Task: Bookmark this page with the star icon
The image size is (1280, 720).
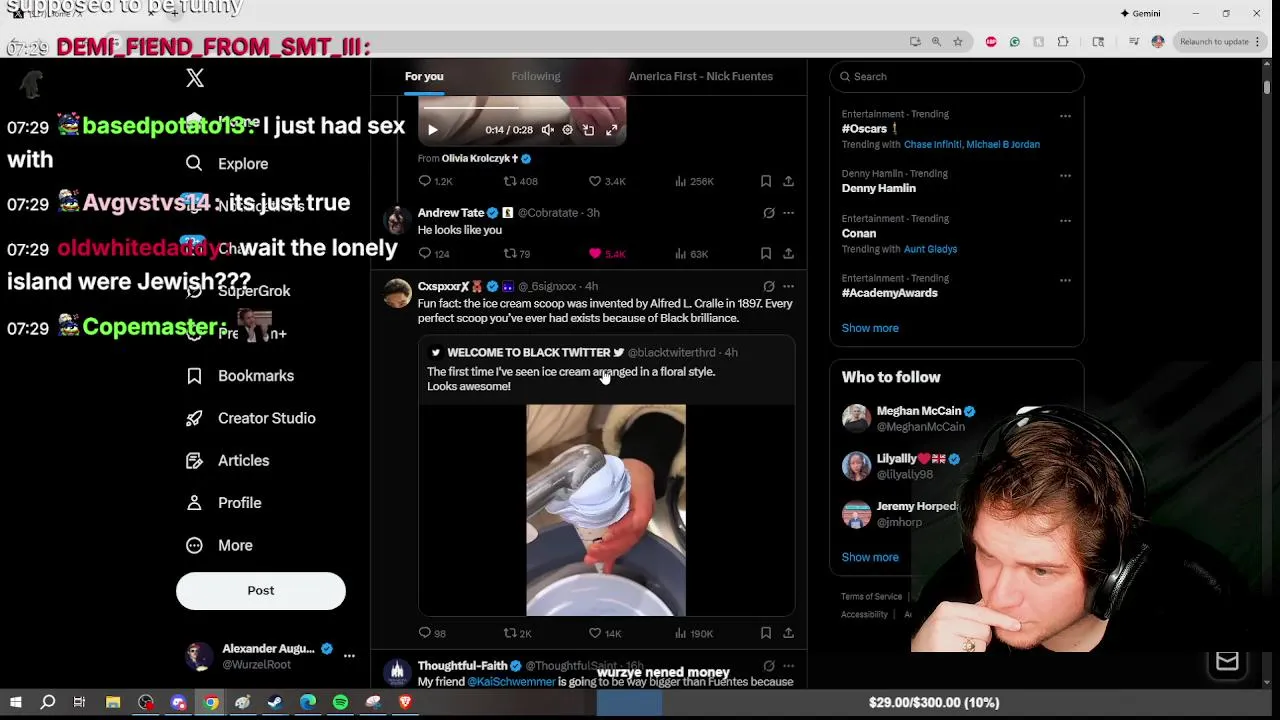Action: [958, 41]
